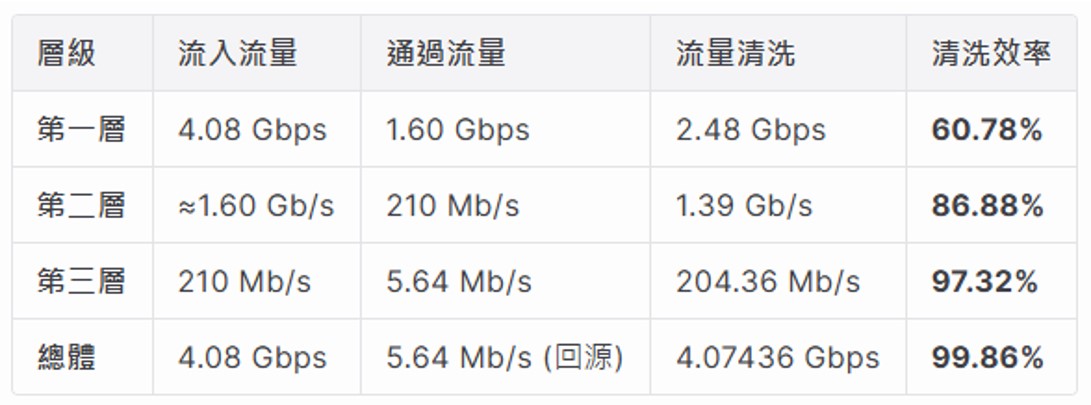Click the 99.86% overall efficiency value
Image resolution: width=1091 pixels, height=405 pixels.
[x=987, y=357]
